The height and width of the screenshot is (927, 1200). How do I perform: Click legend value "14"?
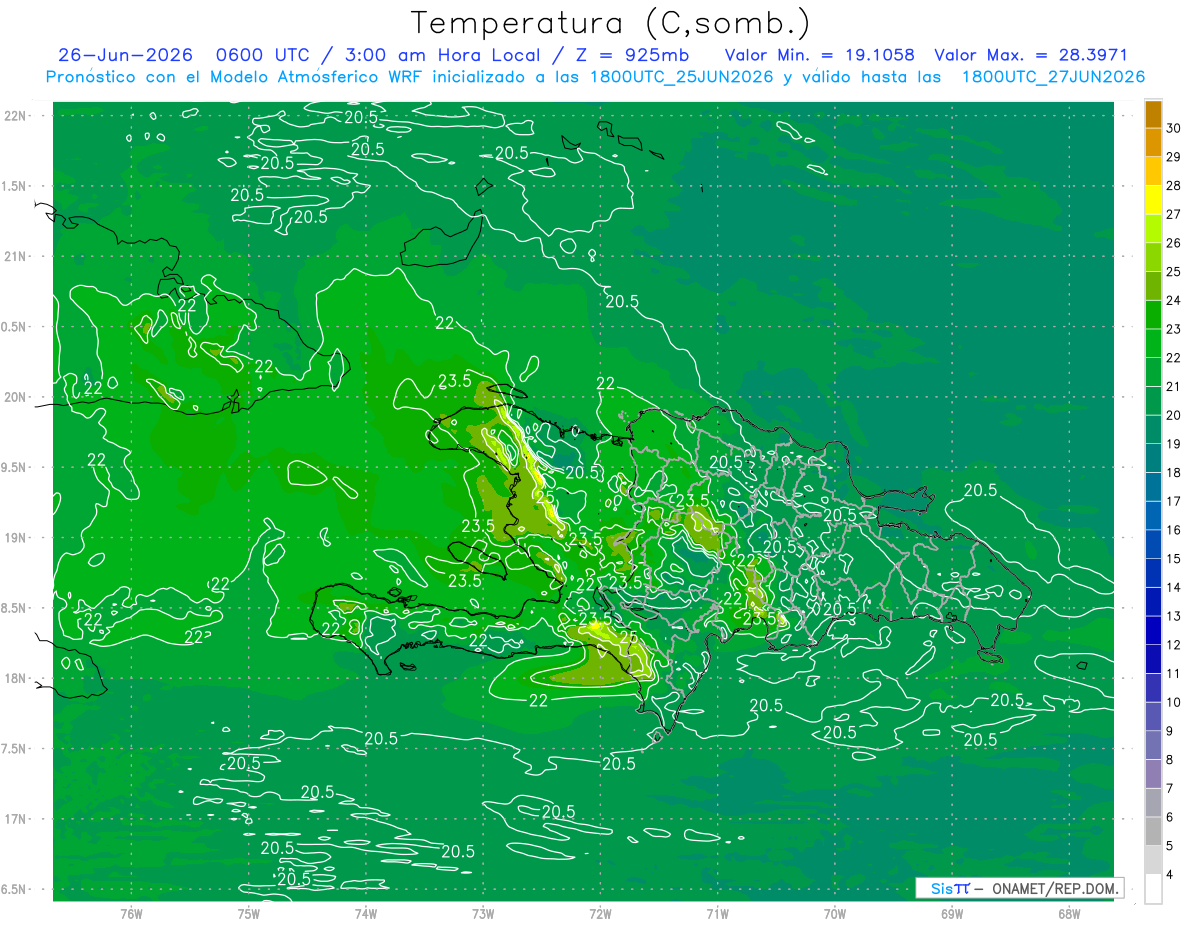(1174, 587)
